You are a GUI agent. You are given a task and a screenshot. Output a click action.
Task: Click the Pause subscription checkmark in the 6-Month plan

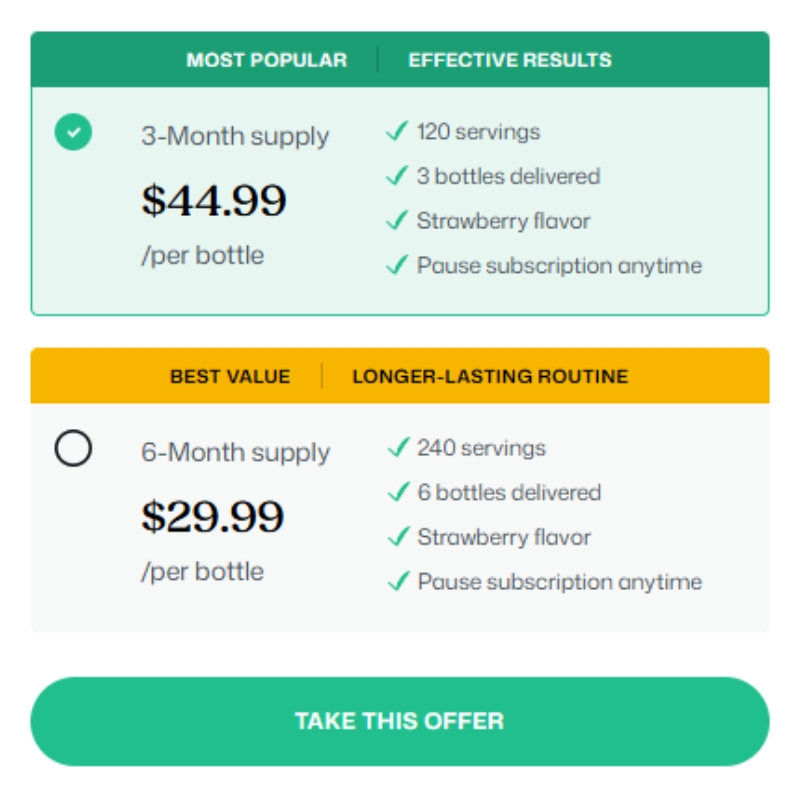(x=398, y=581)
